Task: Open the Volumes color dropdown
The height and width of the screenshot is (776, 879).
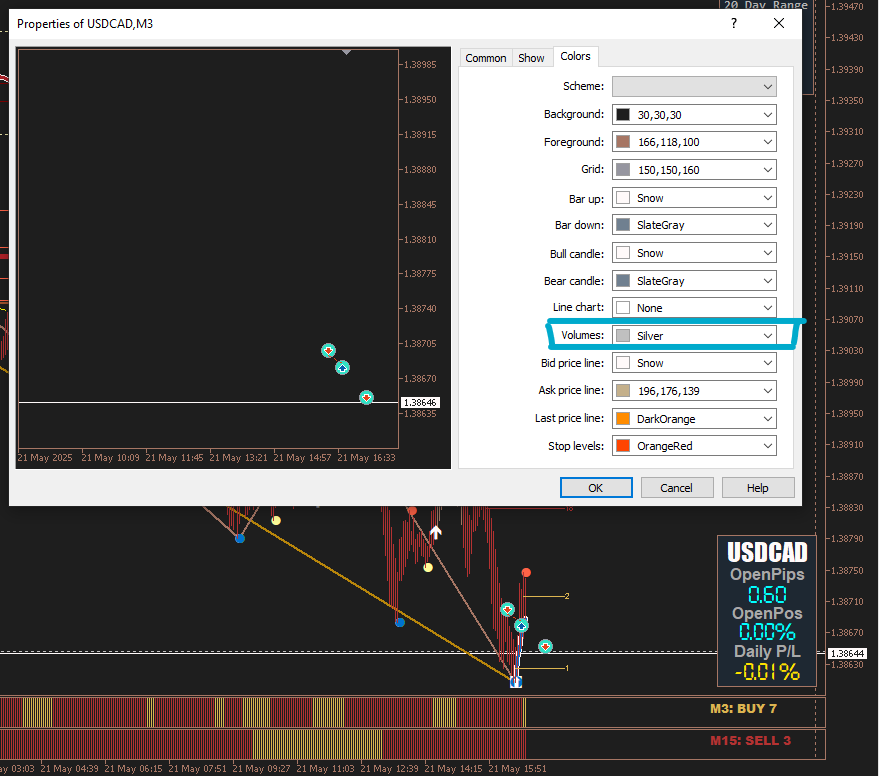Action: coord(694,336)
